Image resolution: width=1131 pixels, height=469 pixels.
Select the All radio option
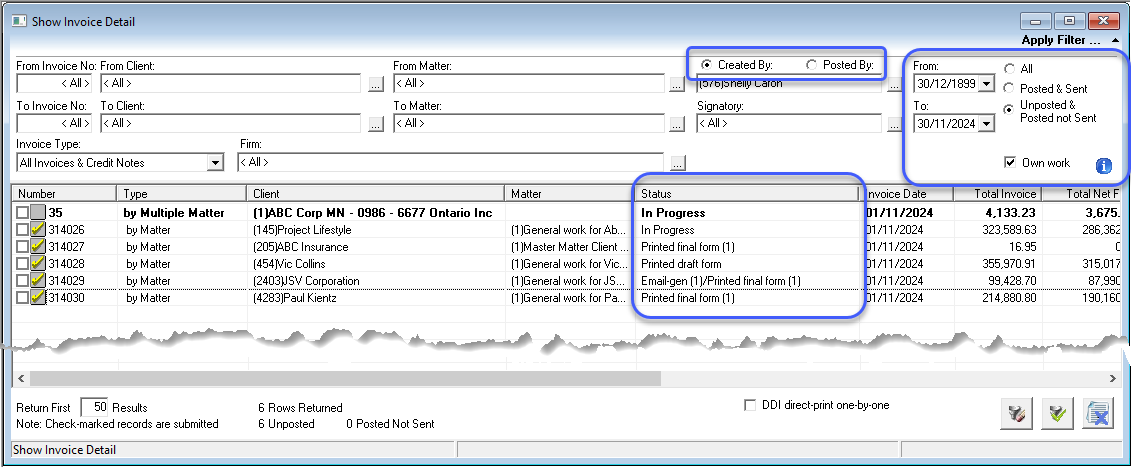click(1010, 69)
